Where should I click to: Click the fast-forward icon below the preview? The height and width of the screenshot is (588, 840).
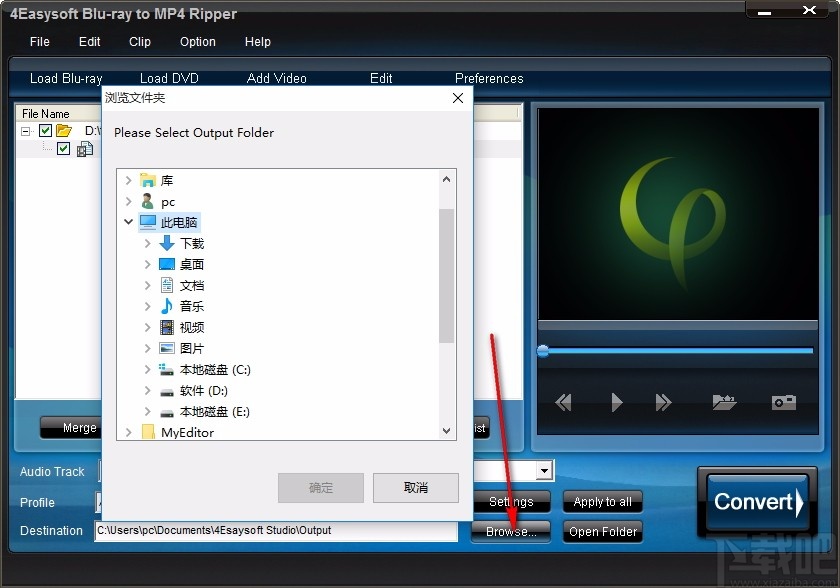pyautogui.click(x=663, y=402)
